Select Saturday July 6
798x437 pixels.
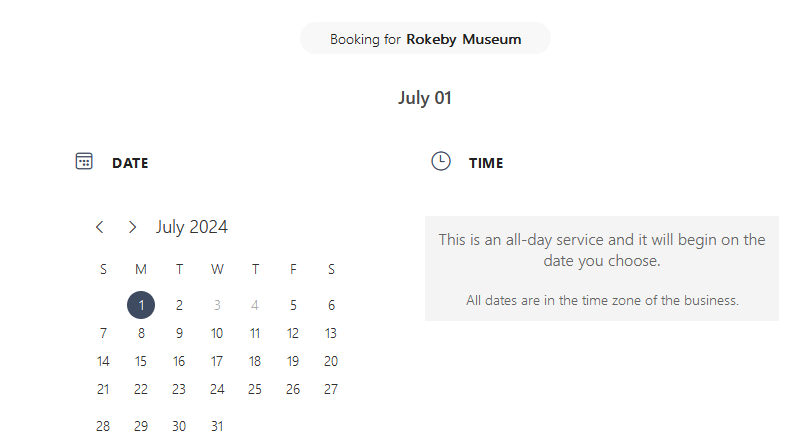pos(331,305)
